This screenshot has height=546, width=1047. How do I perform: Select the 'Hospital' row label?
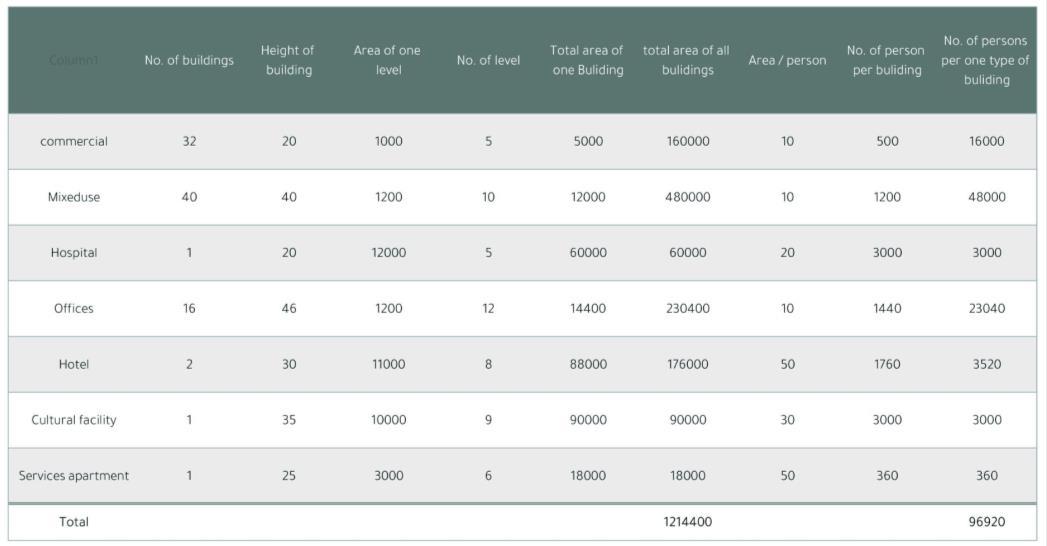[74, 253]
